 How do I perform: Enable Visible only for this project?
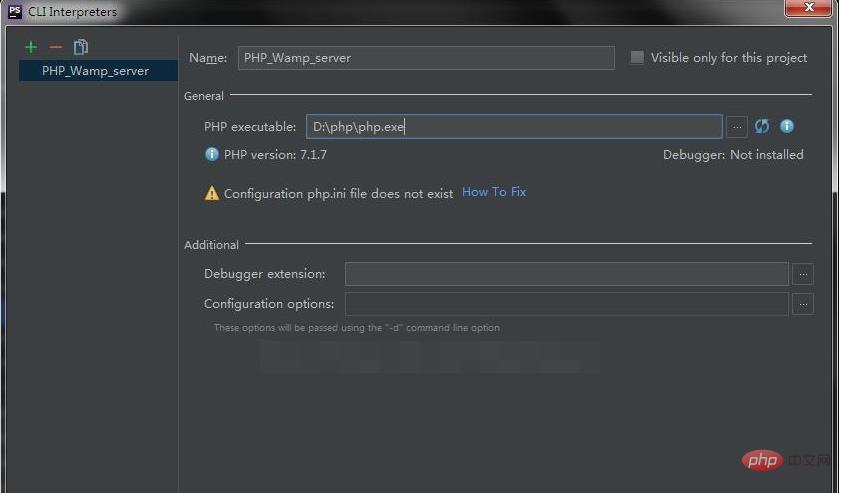pyautogui.click(x=637, y=58)
